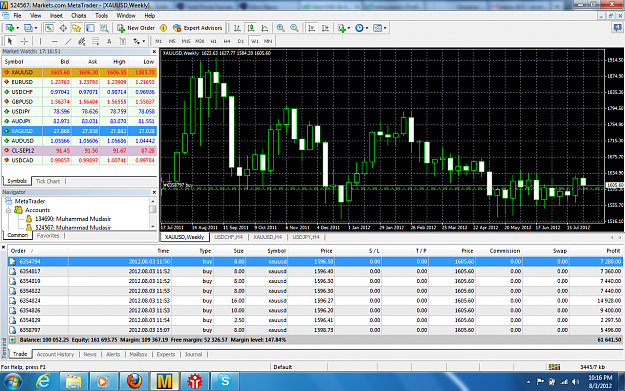Select the Cursor arrow tool
625x391 pixels.
pyautogui.click(x=10, y=41)
